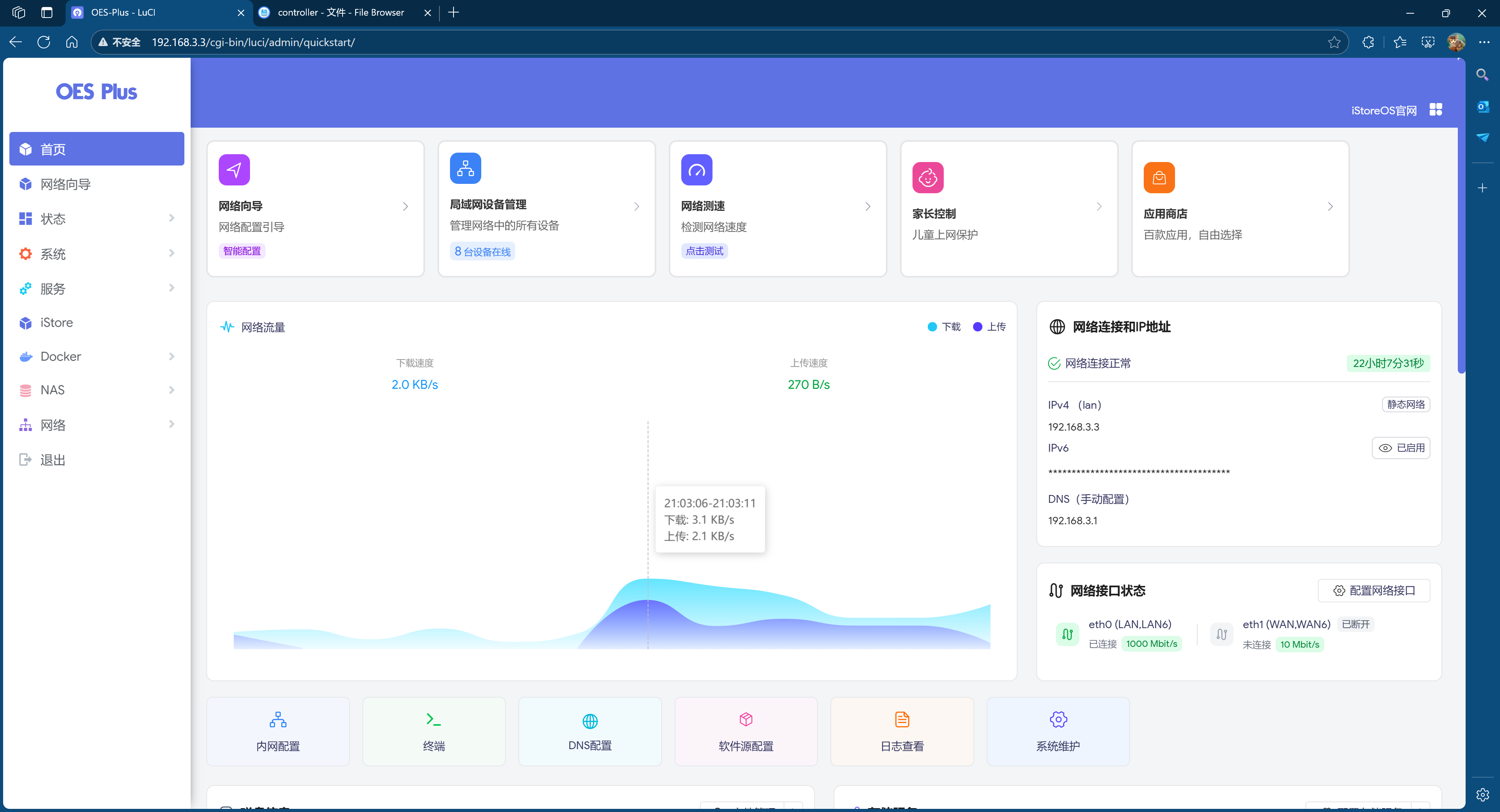Image resolution: width=1500 pixels, height=812 pixels.
Task: Toggle IPv6 address visibility 已启用 eye button
Action: click(x=1401, y=448)
